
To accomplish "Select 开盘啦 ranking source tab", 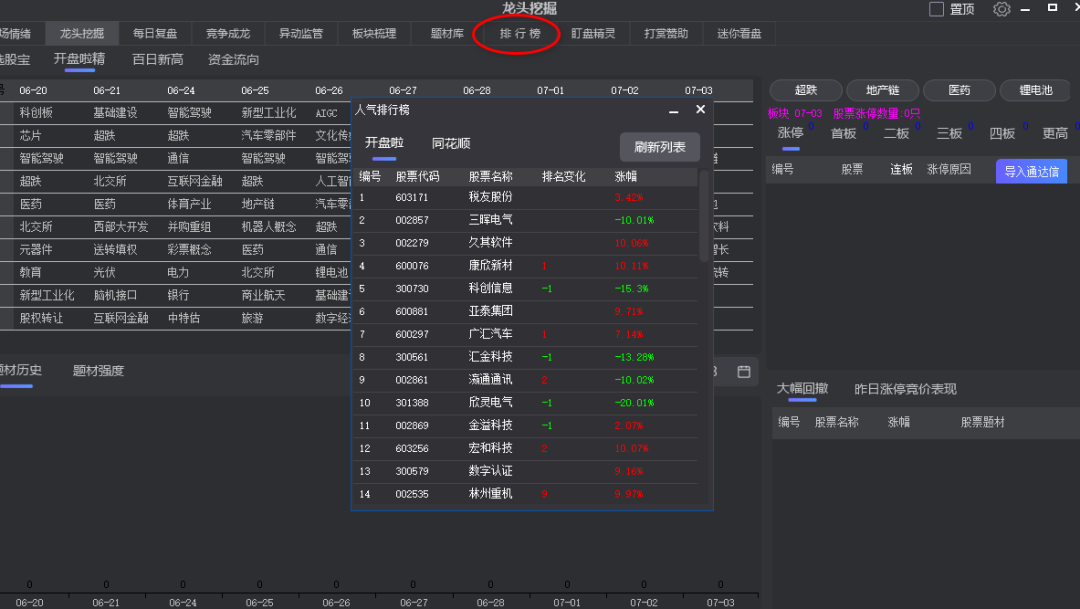I will click(x=384, y=143).
